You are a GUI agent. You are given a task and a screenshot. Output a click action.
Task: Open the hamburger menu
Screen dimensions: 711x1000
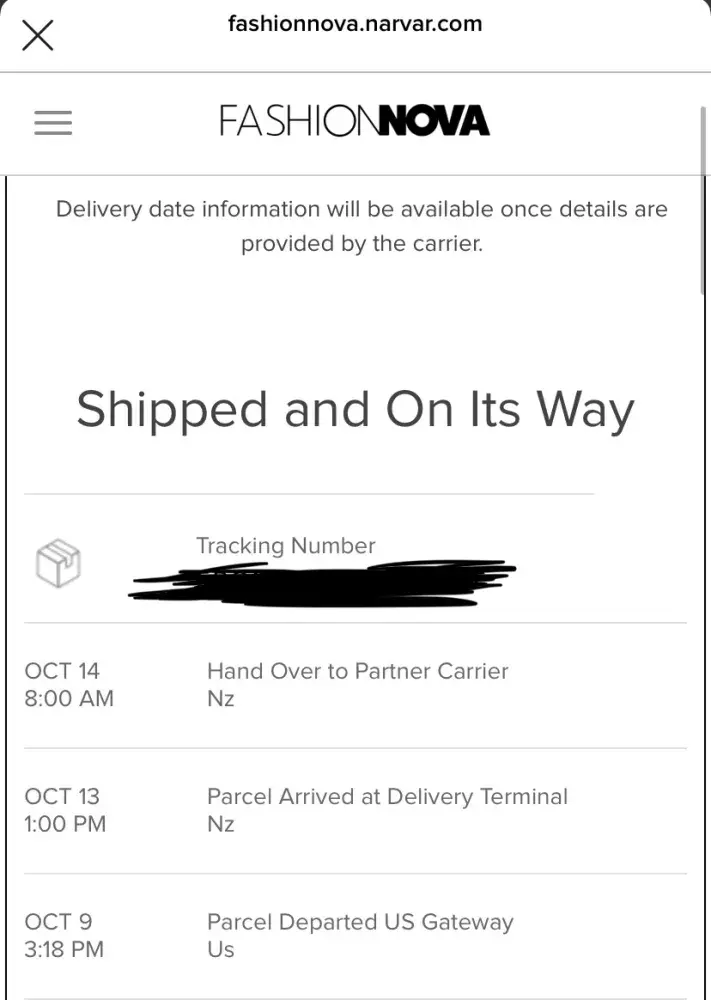tap(53, 123)
